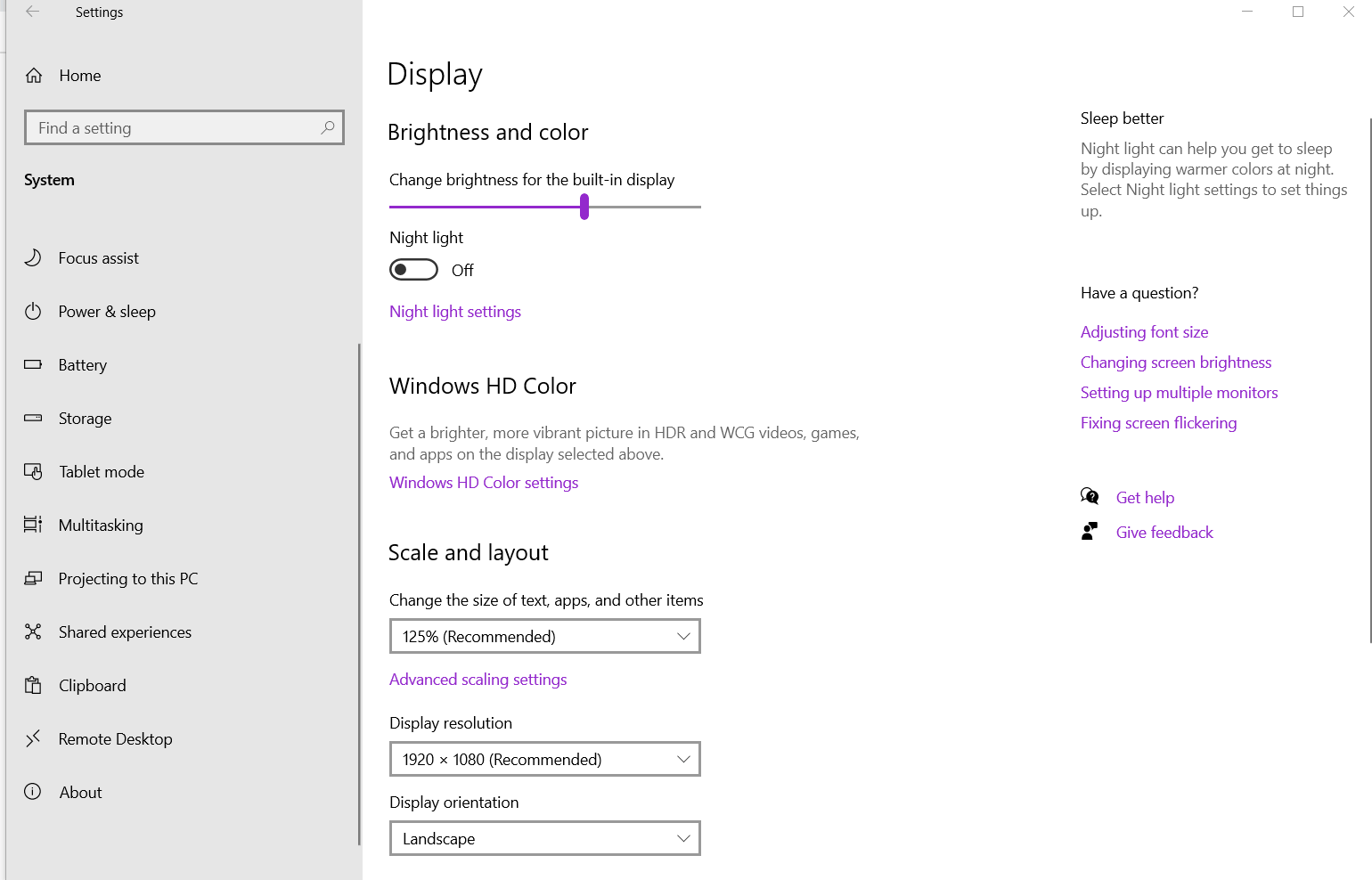Click the sidebar vertical scrollbar
The height and width of the screenshot is (880, 1372).
pyautogui.click(x=359, y=594)
